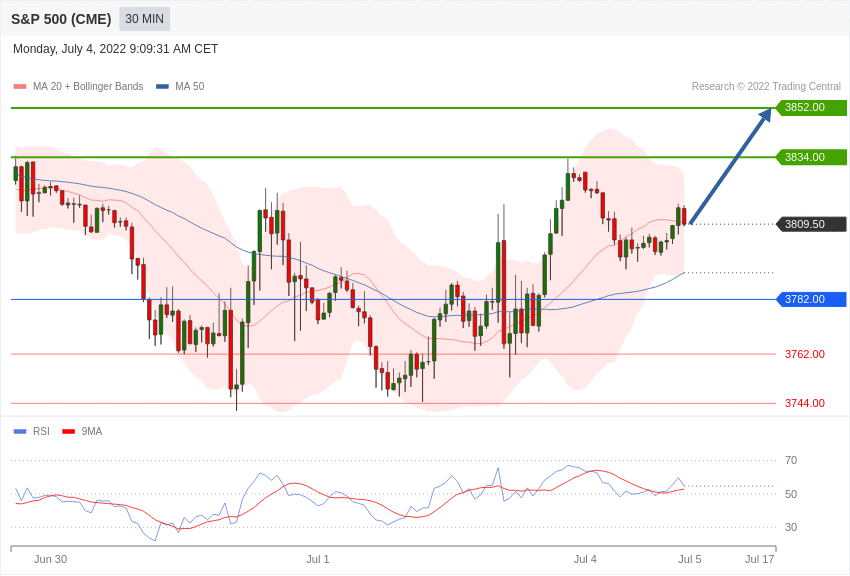850x576 pixels.
Task: Click the 'RSI' legend label
Action: point(41,431)
